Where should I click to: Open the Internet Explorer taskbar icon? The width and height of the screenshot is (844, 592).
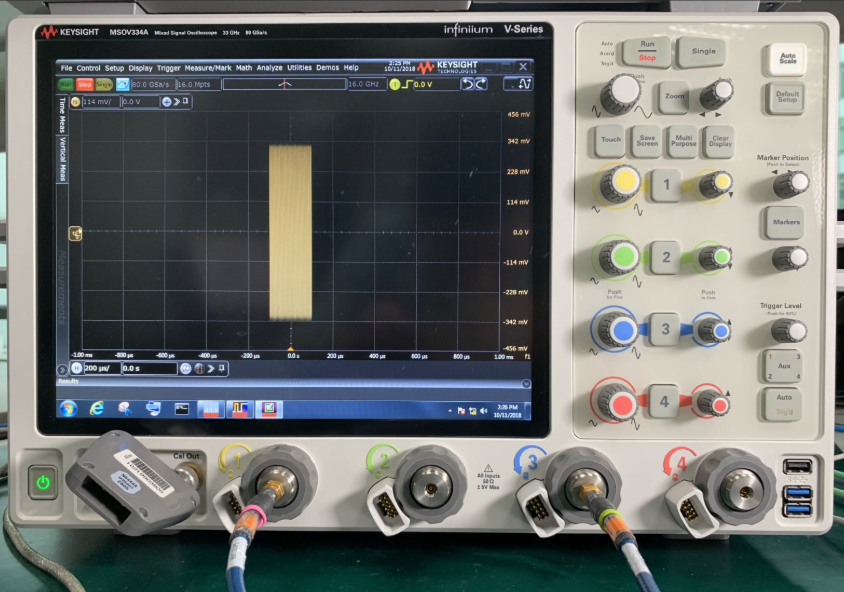pyautogui.click(x=97, y=408)
